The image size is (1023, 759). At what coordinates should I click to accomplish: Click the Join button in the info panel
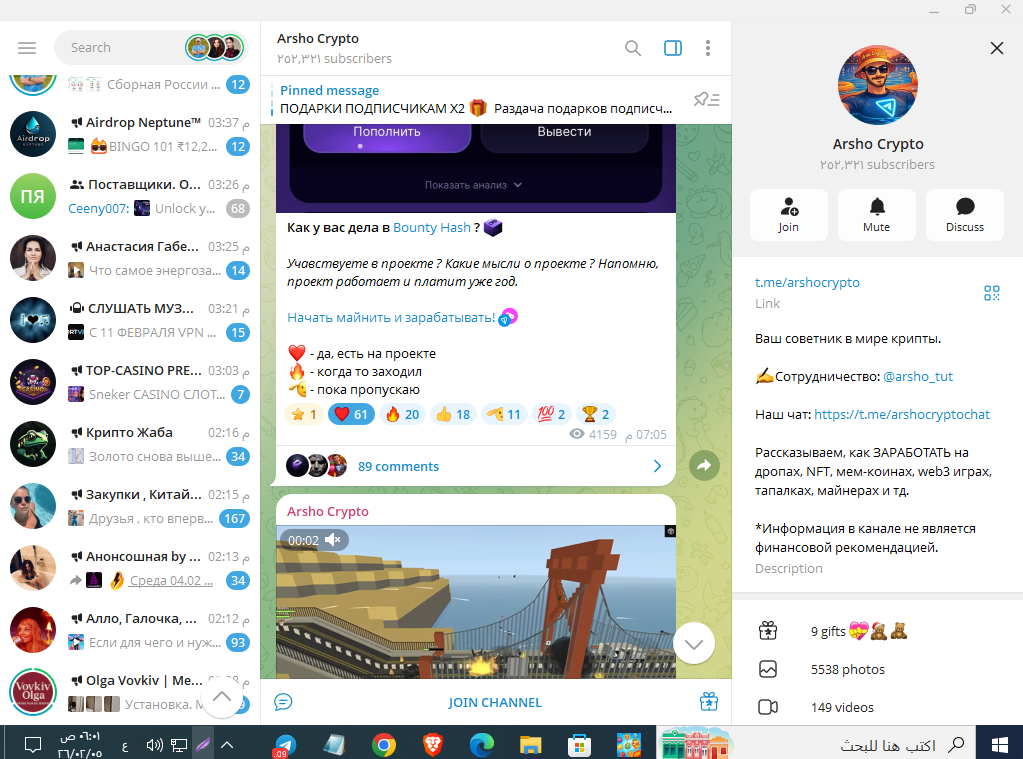tap(788, 215)
